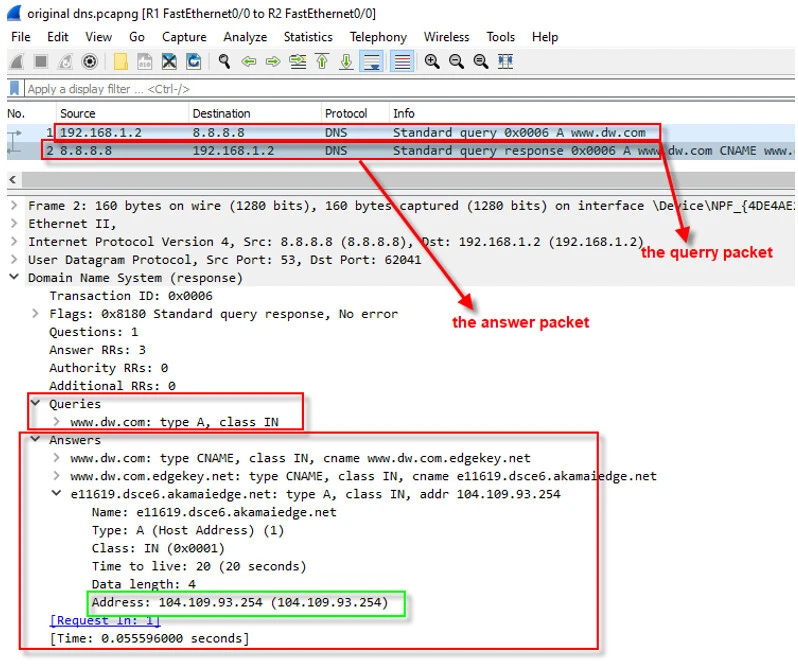Image resolution: width=798 pixels, height=670 pixels.
Task: Click the zoom in magnifier icon
Action: coord(432,62)
